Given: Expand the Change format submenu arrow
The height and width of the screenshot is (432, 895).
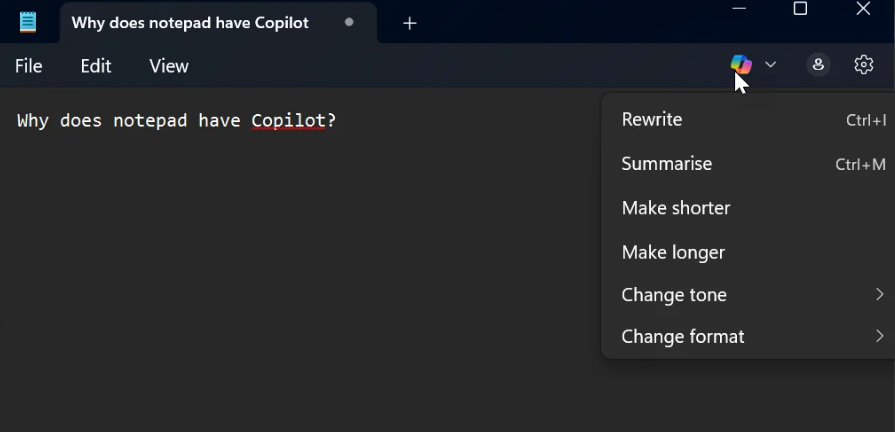Looking at the screenshot, I should coord(879,337).
